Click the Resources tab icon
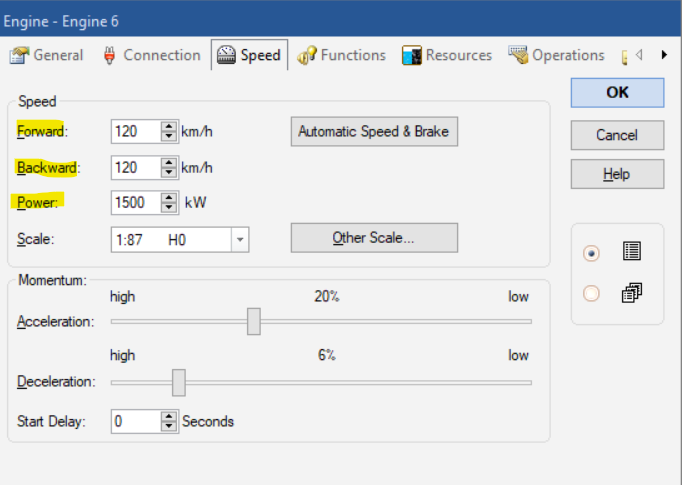The height and width of the screenshot is (485, 682). pos(411,56)
